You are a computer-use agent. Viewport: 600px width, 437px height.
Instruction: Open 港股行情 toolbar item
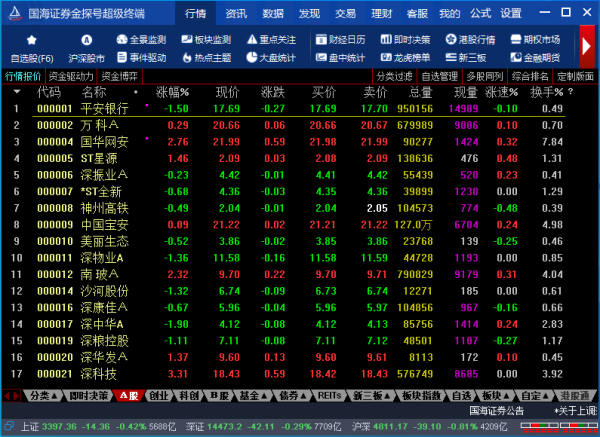pos(470,39)
